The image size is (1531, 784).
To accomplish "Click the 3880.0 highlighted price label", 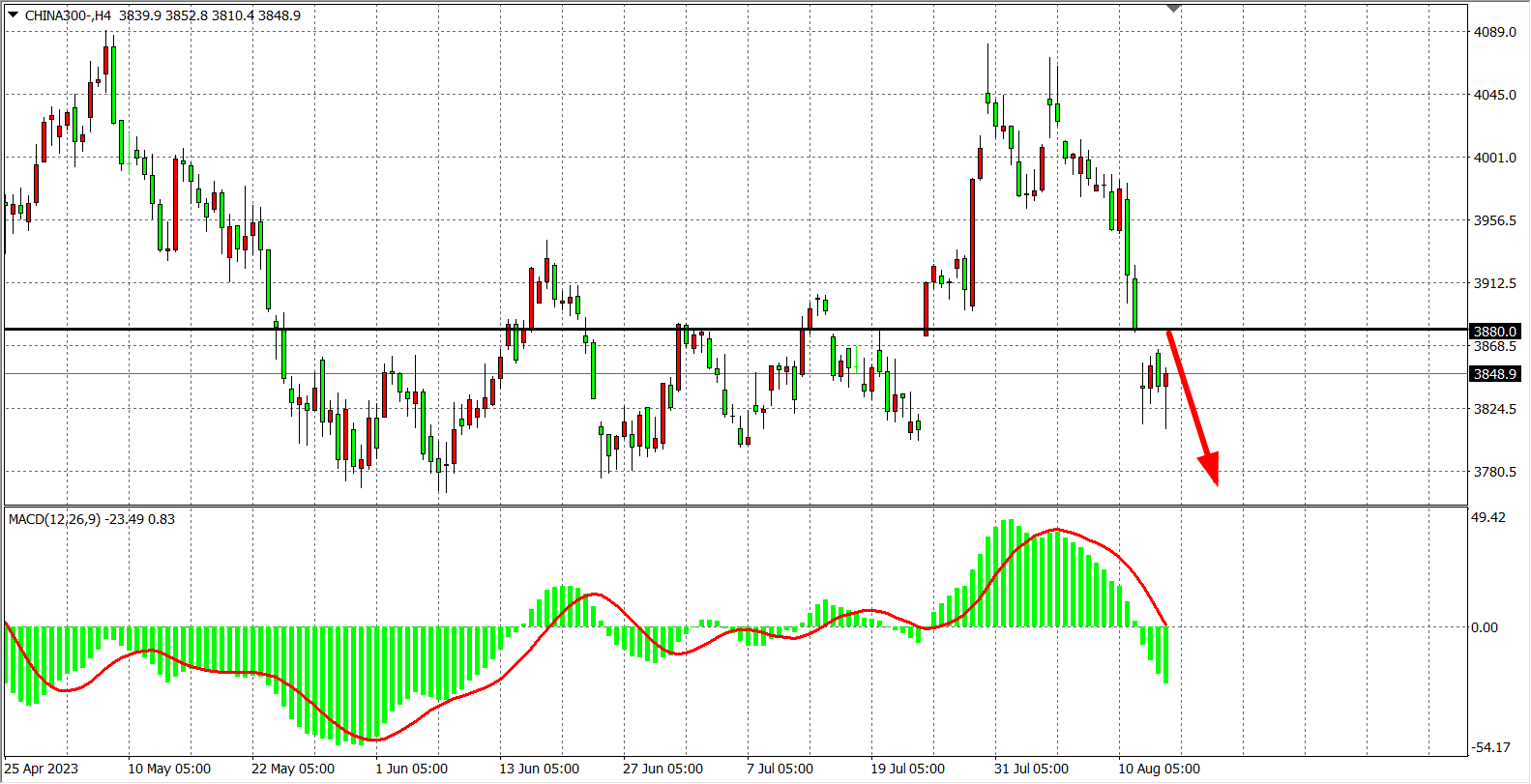I will [1494, 332].
